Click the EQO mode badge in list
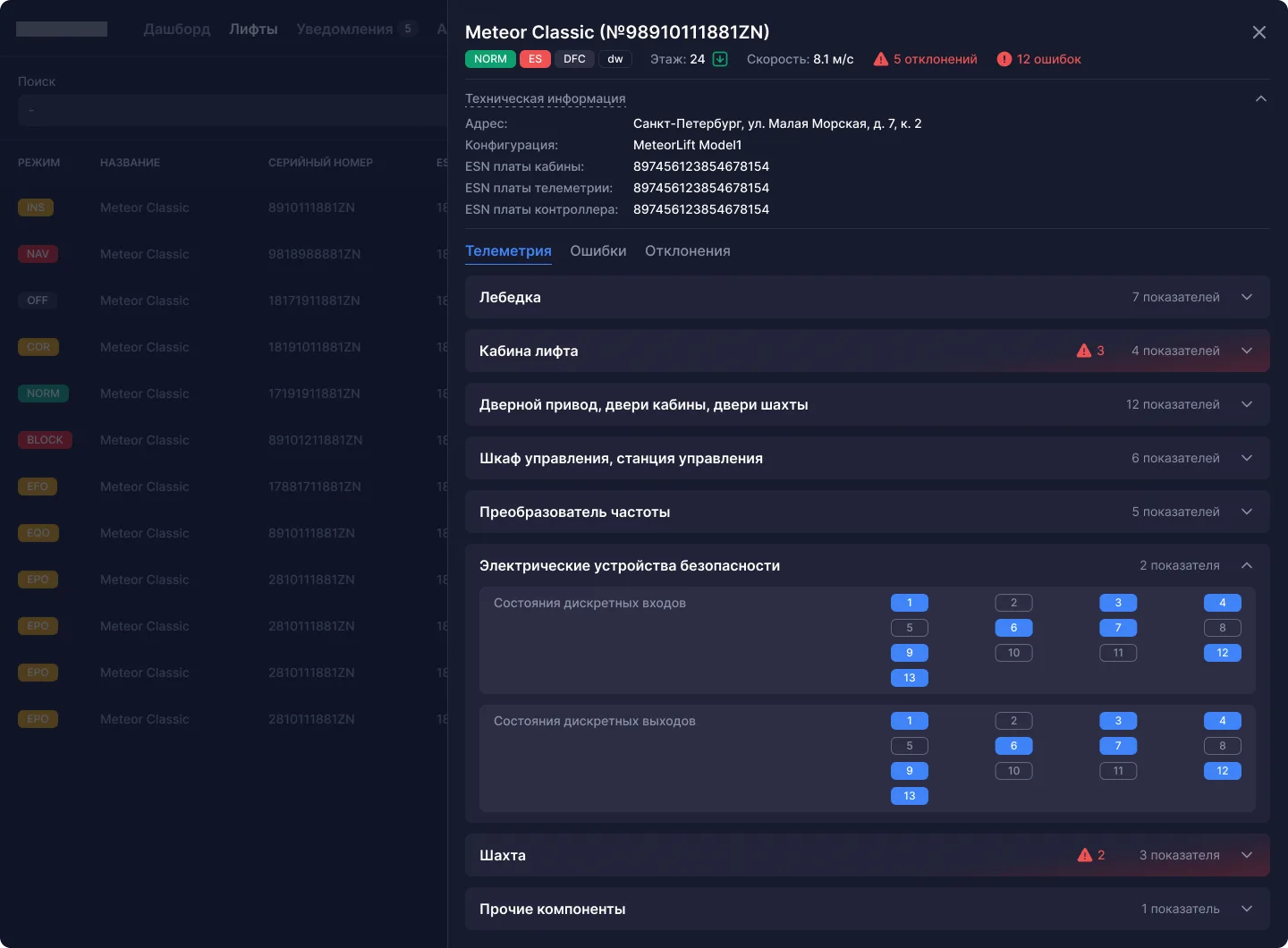This screenshot has width=1288, height=948. coord(38,533)
